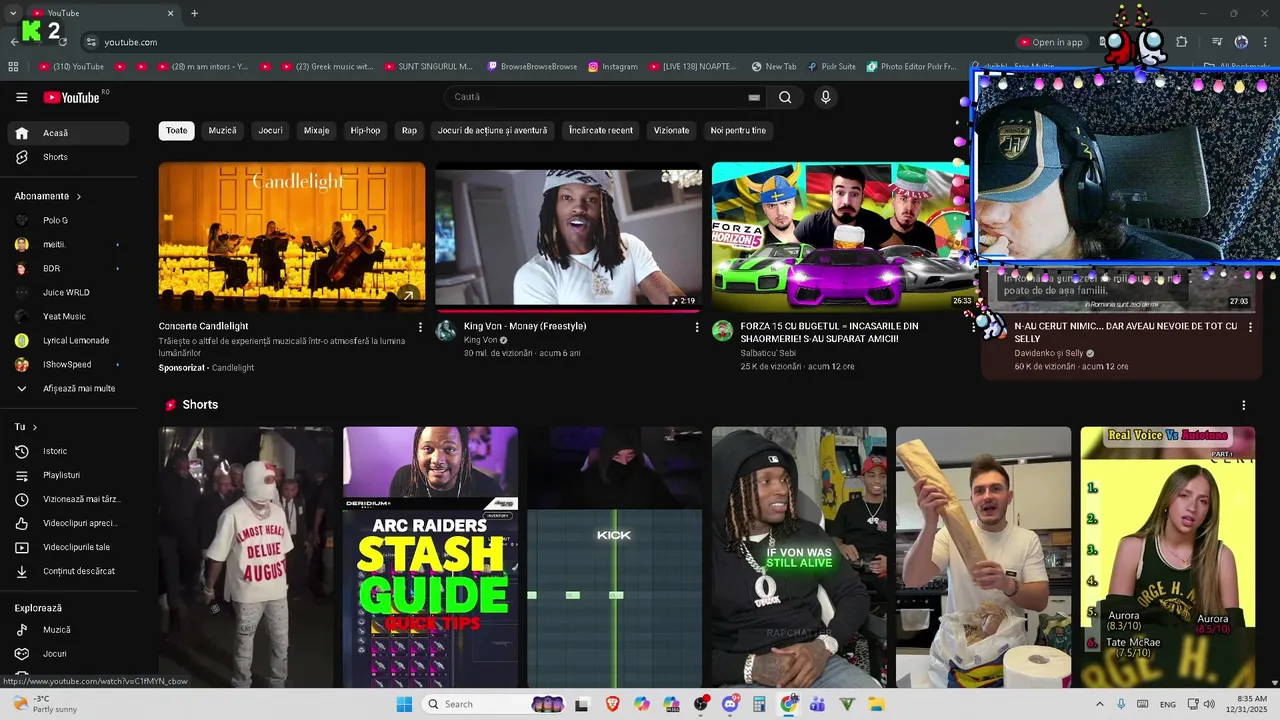Open Salbaticu' Sebi channel avatar
This screenshot has width=1280, height=720.
[x=722, y=331]
